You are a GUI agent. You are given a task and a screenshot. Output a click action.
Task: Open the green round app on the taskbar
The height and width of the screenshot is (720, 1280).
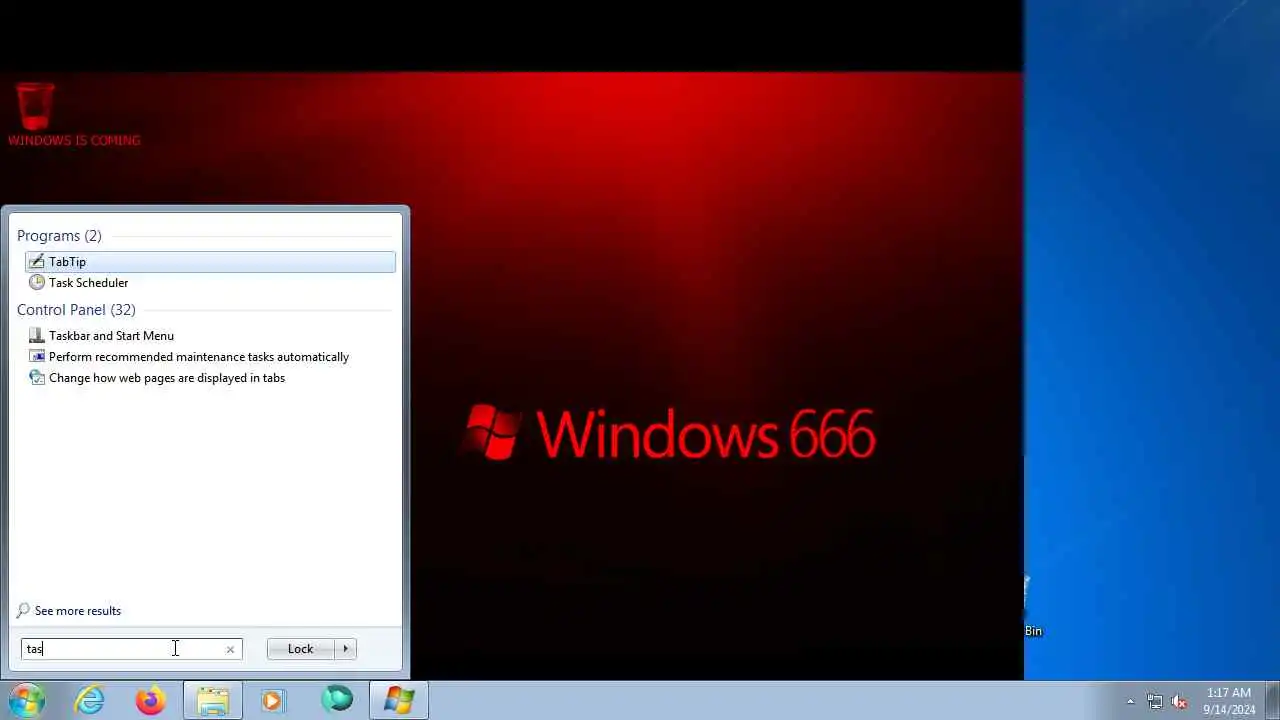pyautogui.click(x=337, y=699)
